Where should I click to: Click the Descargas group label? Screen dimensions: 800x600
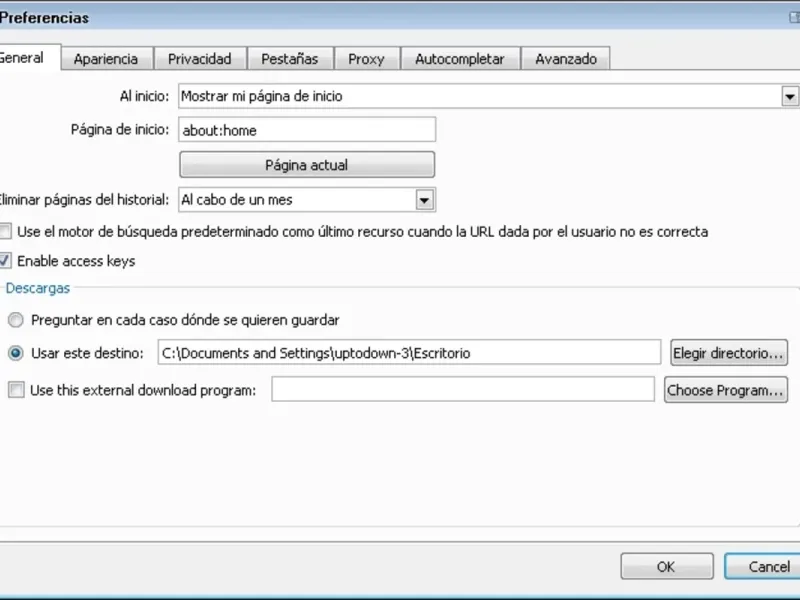[38, 288]
